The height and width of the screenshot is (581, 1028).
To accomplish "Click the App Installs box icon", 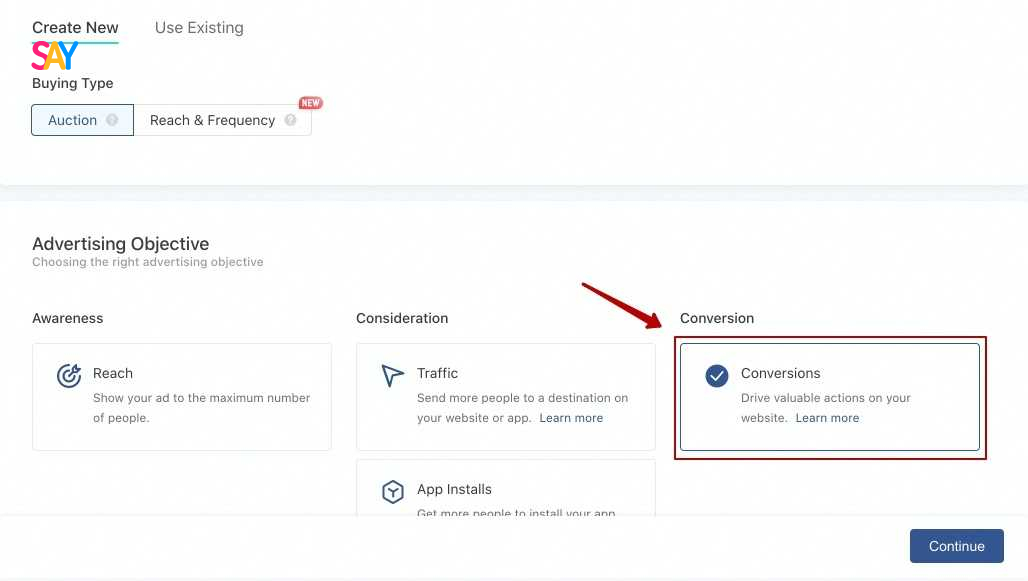I will tap(393, 491).
